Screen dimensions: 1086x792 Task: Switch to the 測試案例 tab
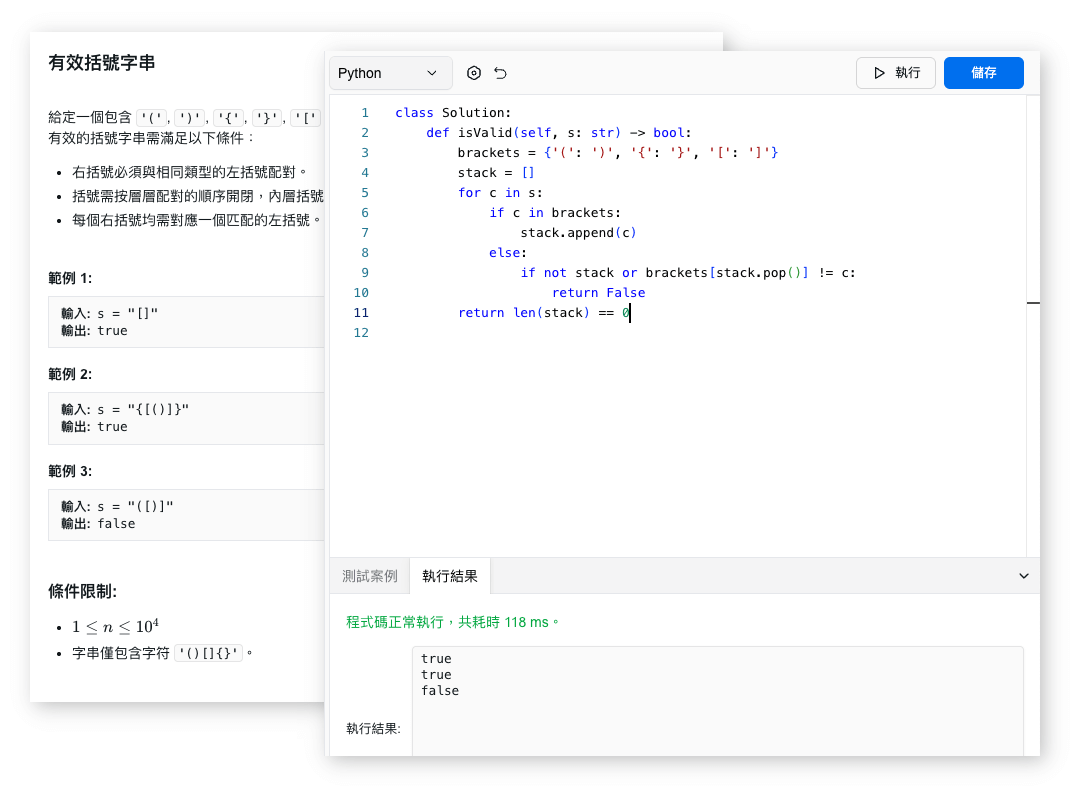pos(369,576)
